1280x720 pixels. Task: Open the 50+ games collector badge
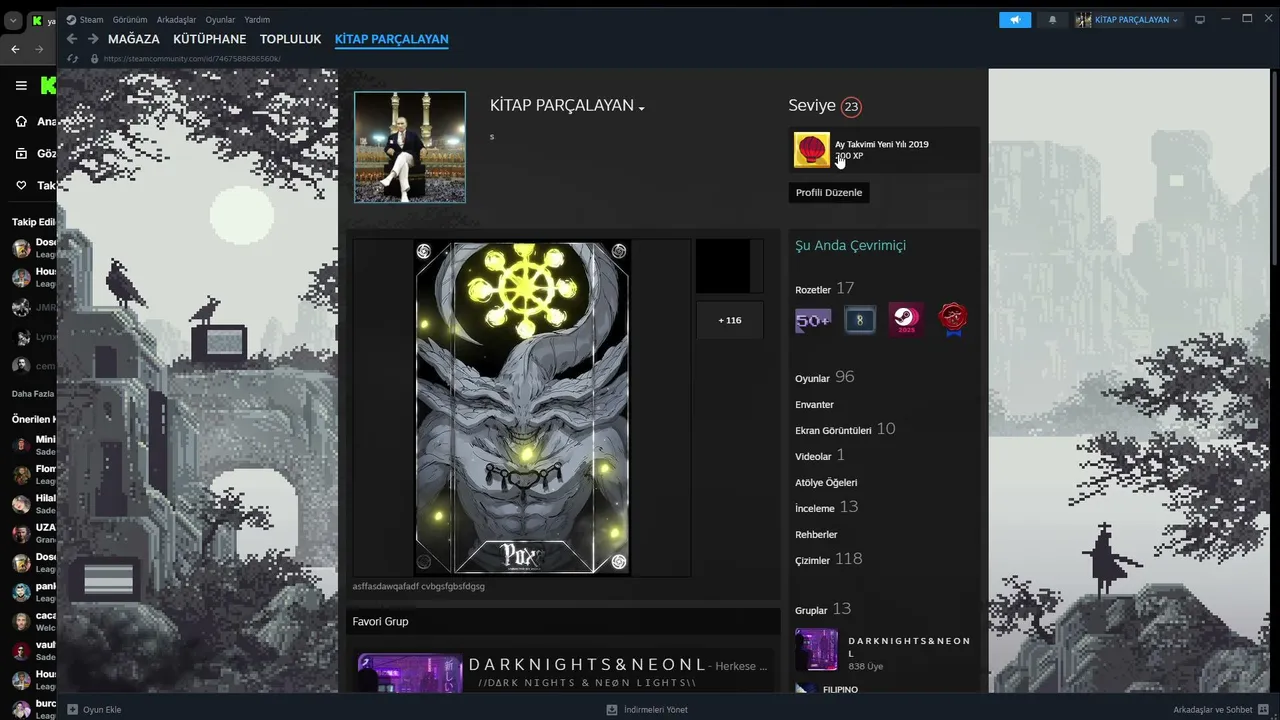point(812,320)
